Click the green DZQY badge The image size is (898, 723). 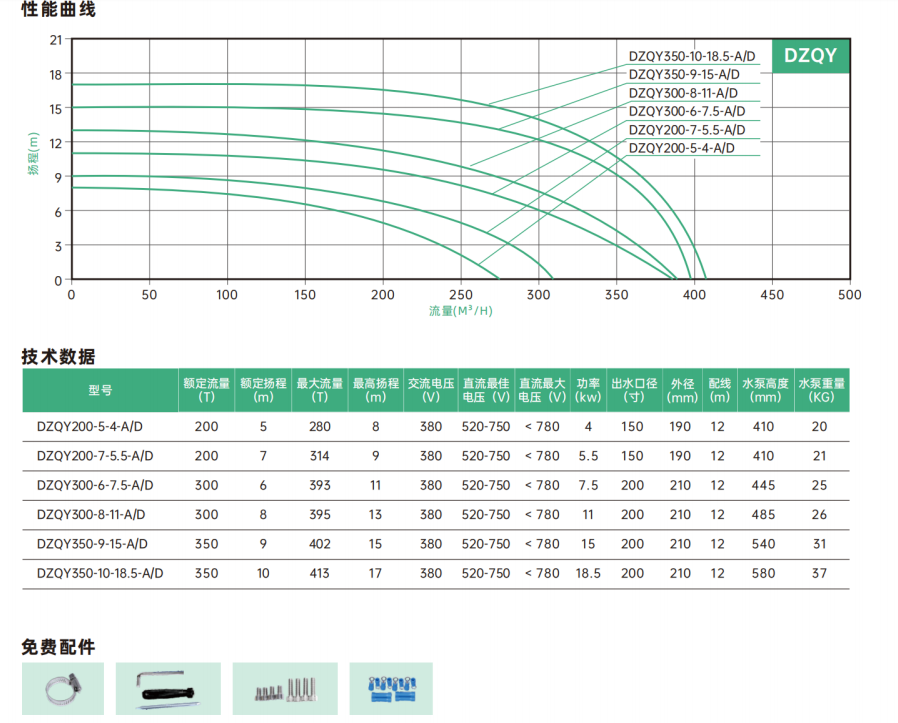(810, 56)
